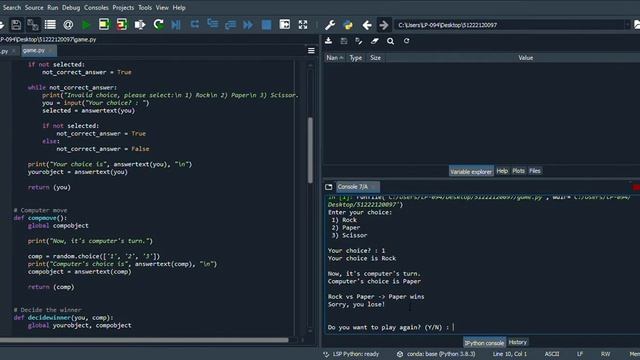Screen dimensions: 640x360
Task: Open the Debug menu
Action: point(71,7)
